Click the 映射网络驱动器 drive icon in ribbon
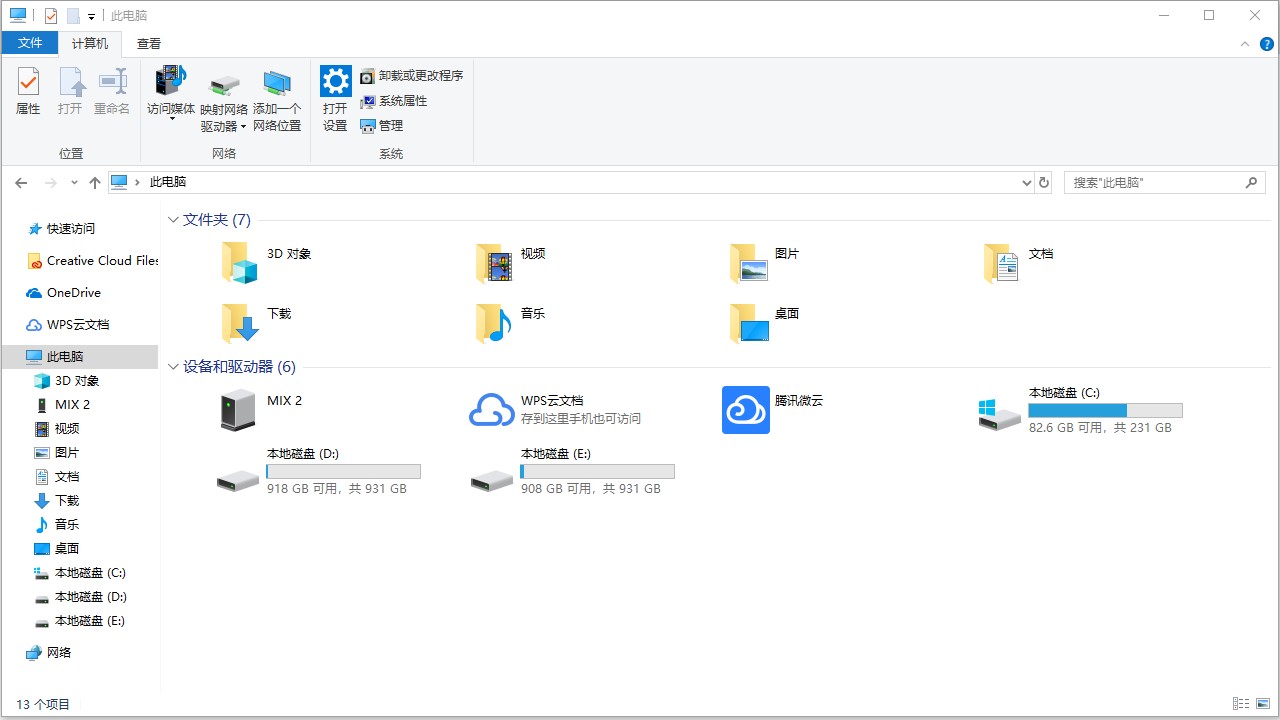 click(x=224, y=84)
